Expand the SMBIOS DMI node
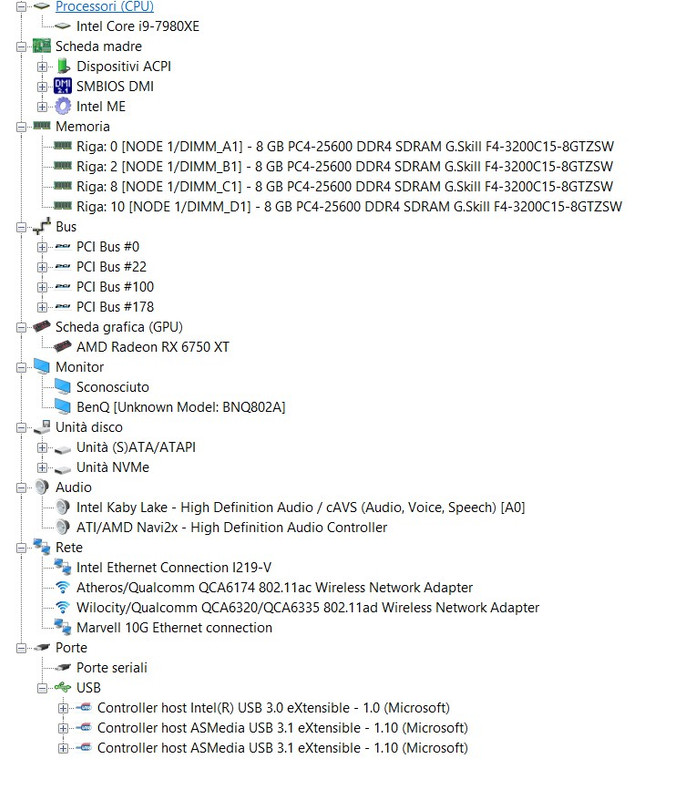Image resolution: width=675 pixels, height=800 pixels. click(42, 87)
